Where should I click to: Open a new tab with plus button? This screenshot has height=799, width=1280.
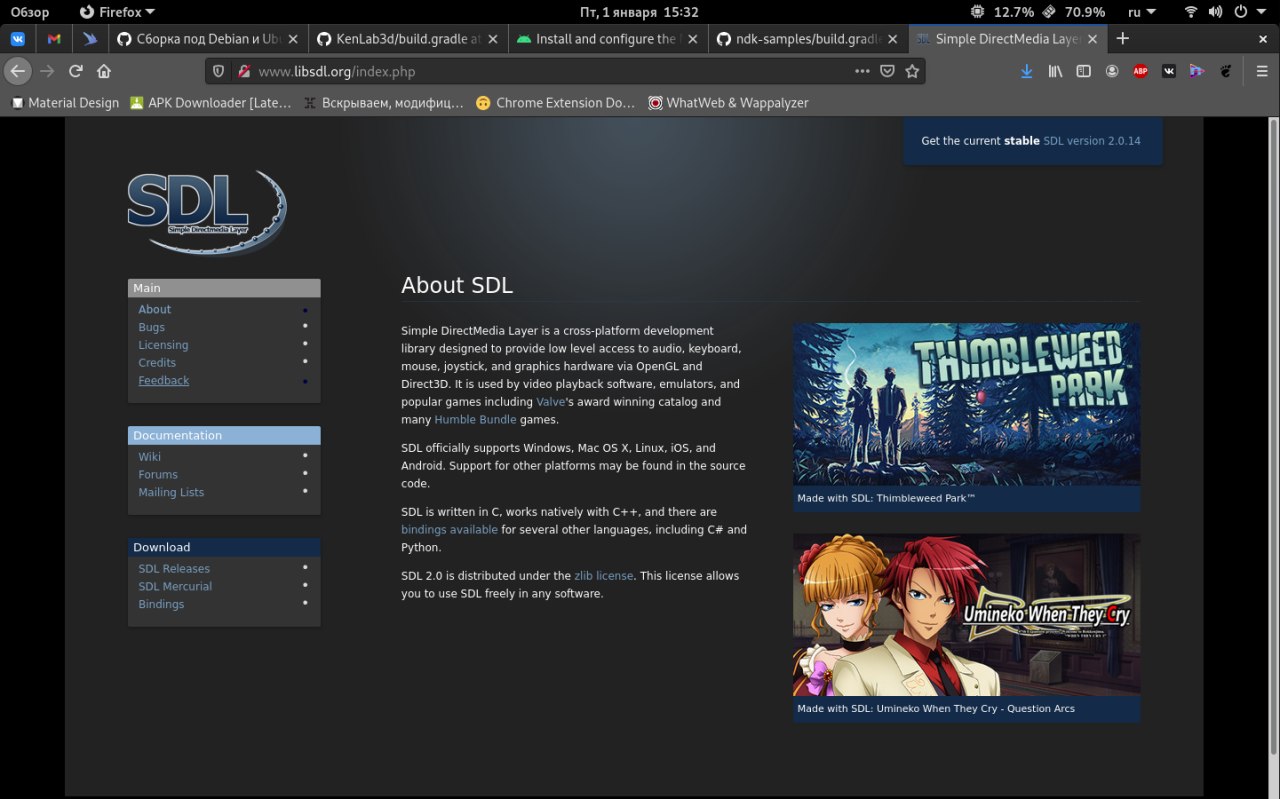[1123, 39]
